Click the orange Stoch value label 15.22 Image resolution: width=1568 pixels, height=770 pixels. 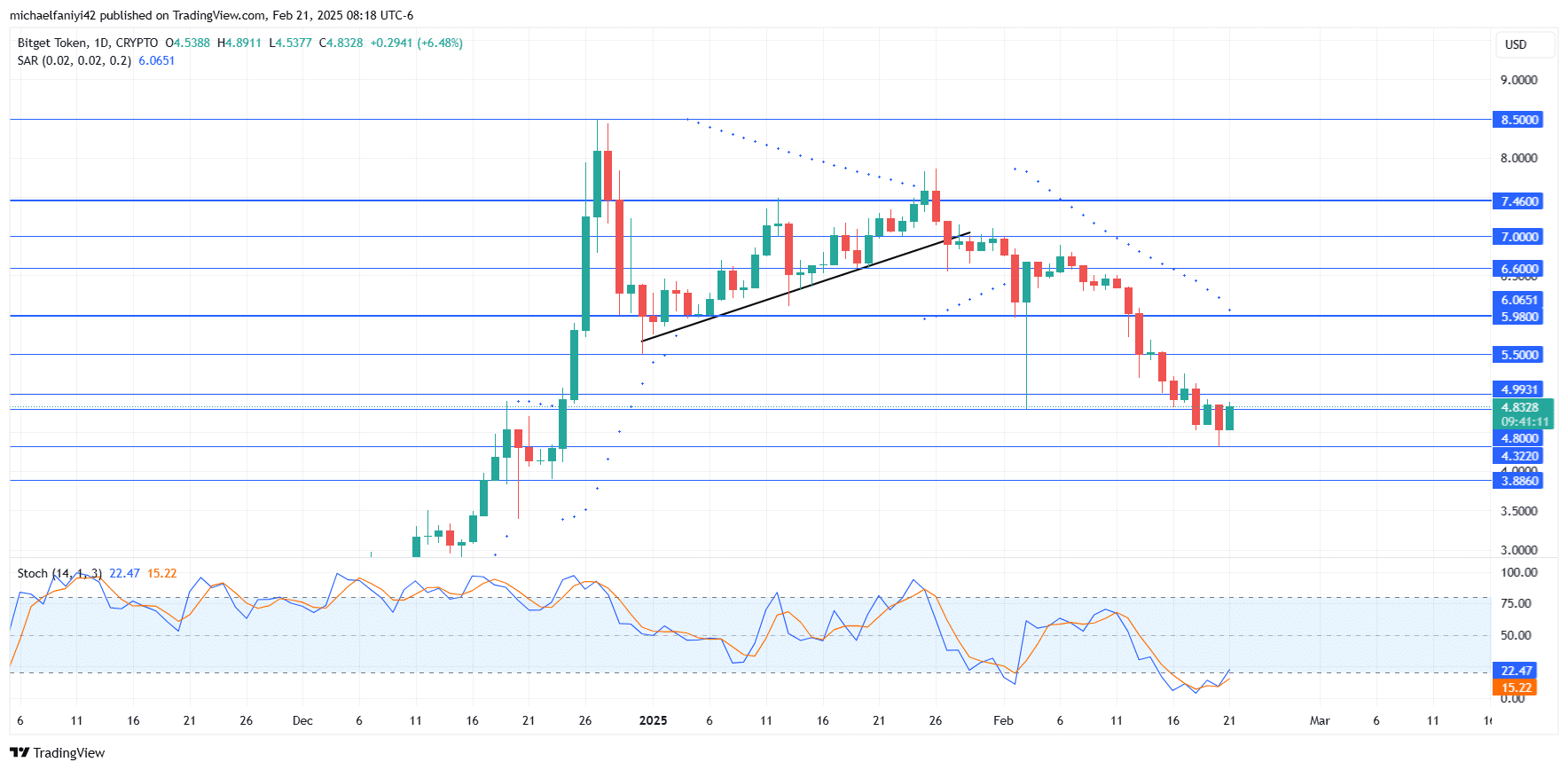click(x=1516, y=687)
